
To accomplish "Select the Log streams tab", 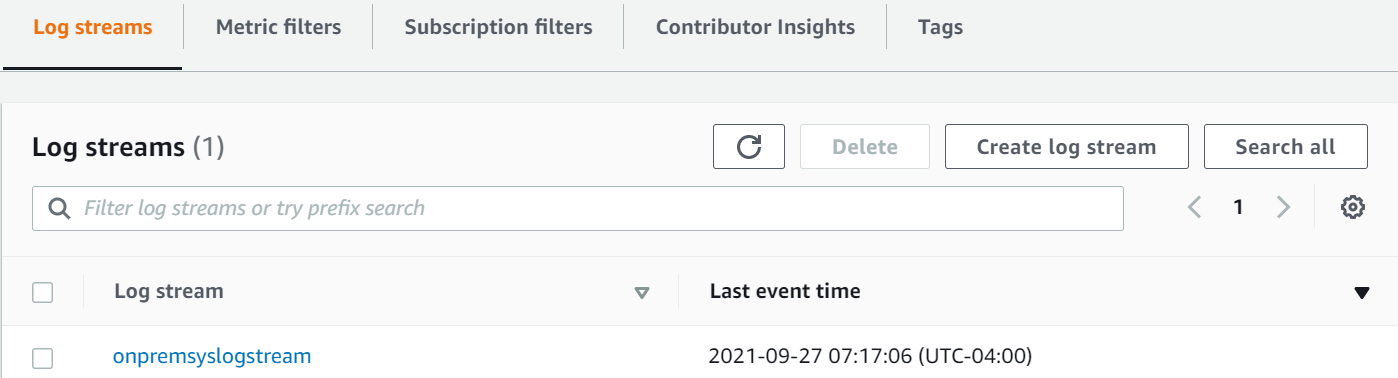I will click(93, 27).
